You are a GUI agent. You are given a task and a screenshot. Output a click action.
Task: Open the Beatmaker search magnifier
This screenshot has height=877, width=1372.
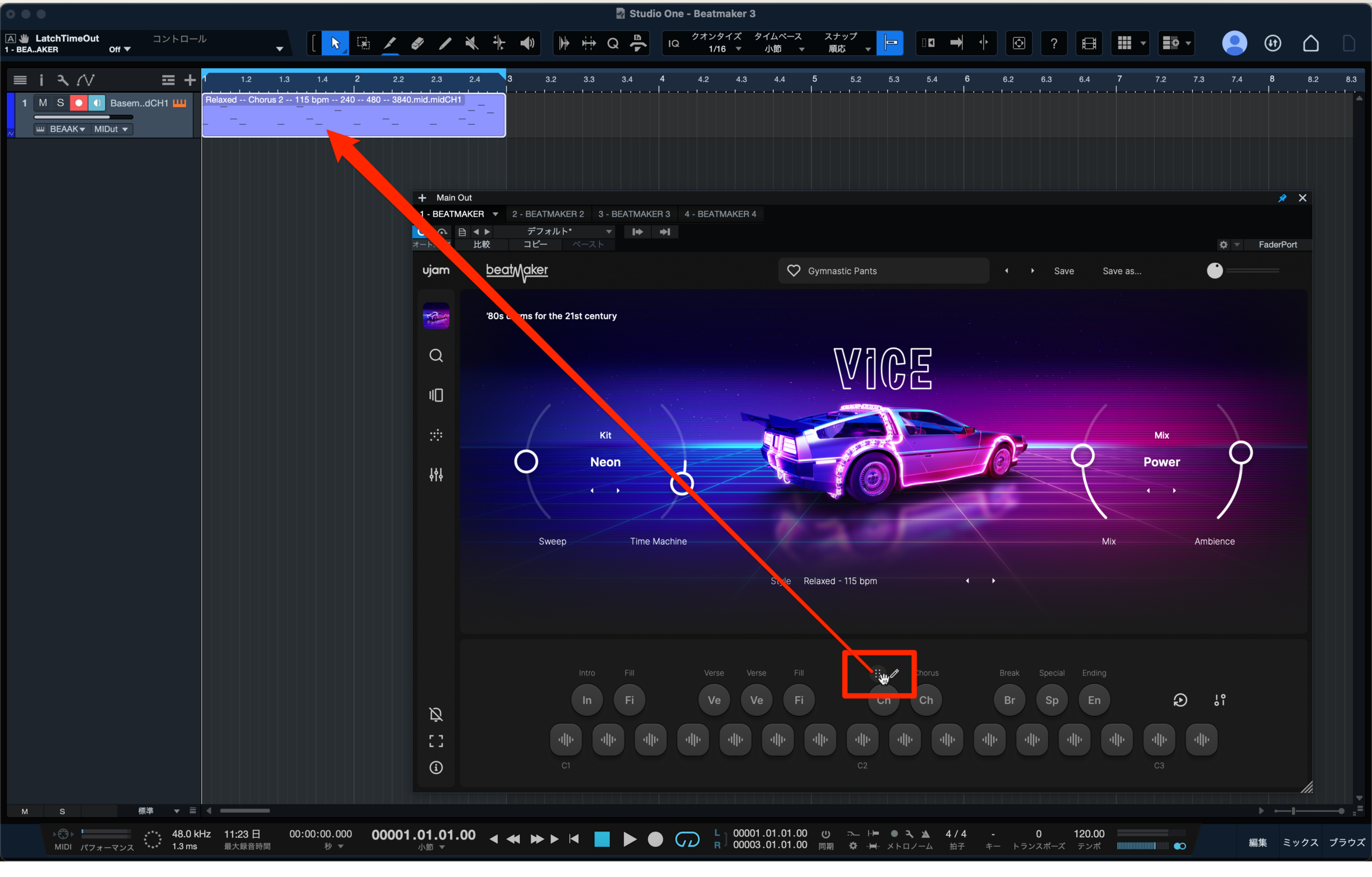click(x=436, y=355)
